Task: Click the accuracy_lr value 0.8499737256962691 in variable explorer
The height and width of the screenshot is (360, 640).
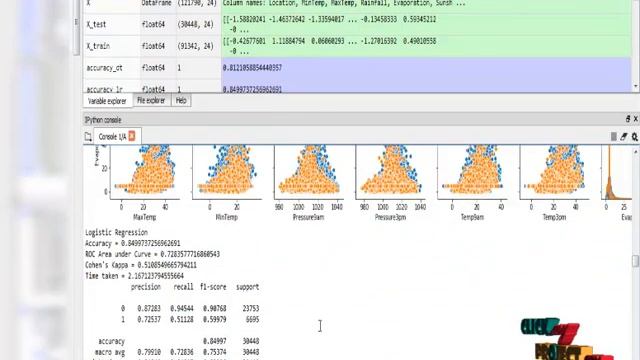Action: tap(252, 89)
